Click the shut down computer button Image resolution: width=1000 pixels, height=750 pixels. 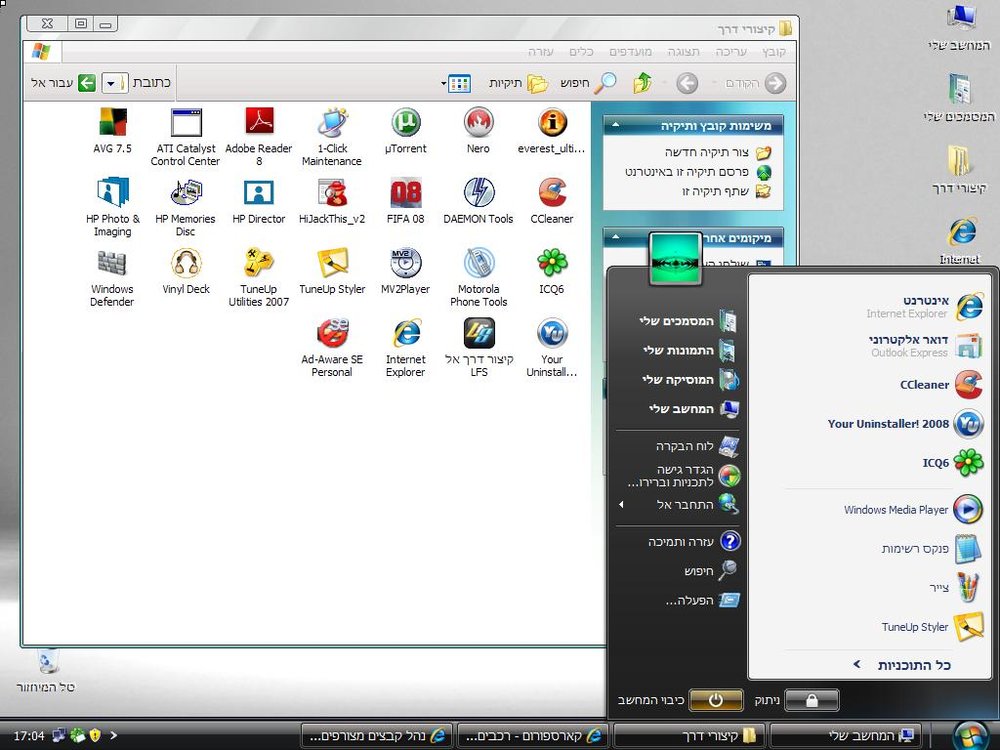(x=716, y=700)
